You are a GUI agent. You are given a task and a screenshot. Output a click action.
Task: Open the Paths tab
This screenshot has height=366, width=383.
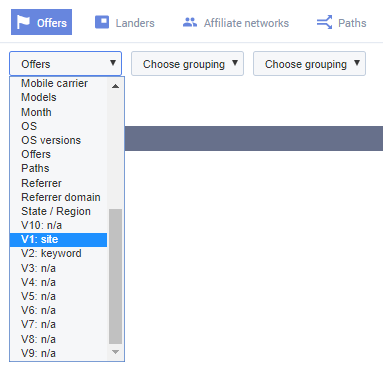(x=341, y=23)
